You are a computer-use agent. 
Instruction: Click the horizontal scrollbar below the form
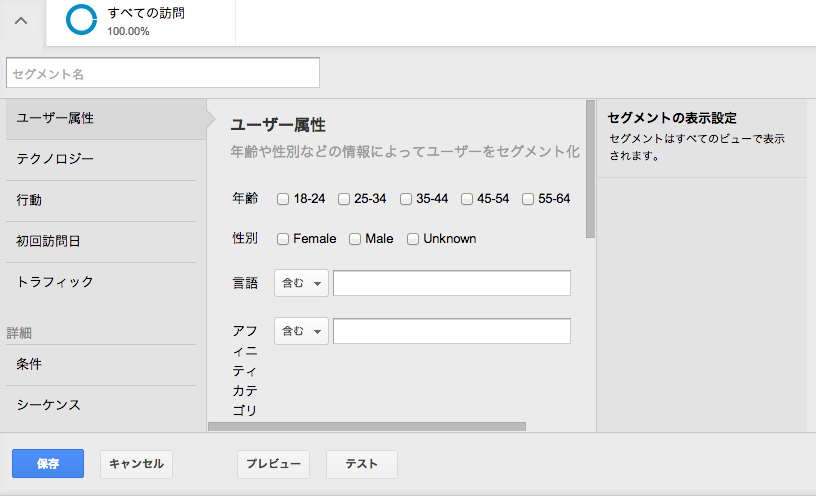[x=367, y=427]
